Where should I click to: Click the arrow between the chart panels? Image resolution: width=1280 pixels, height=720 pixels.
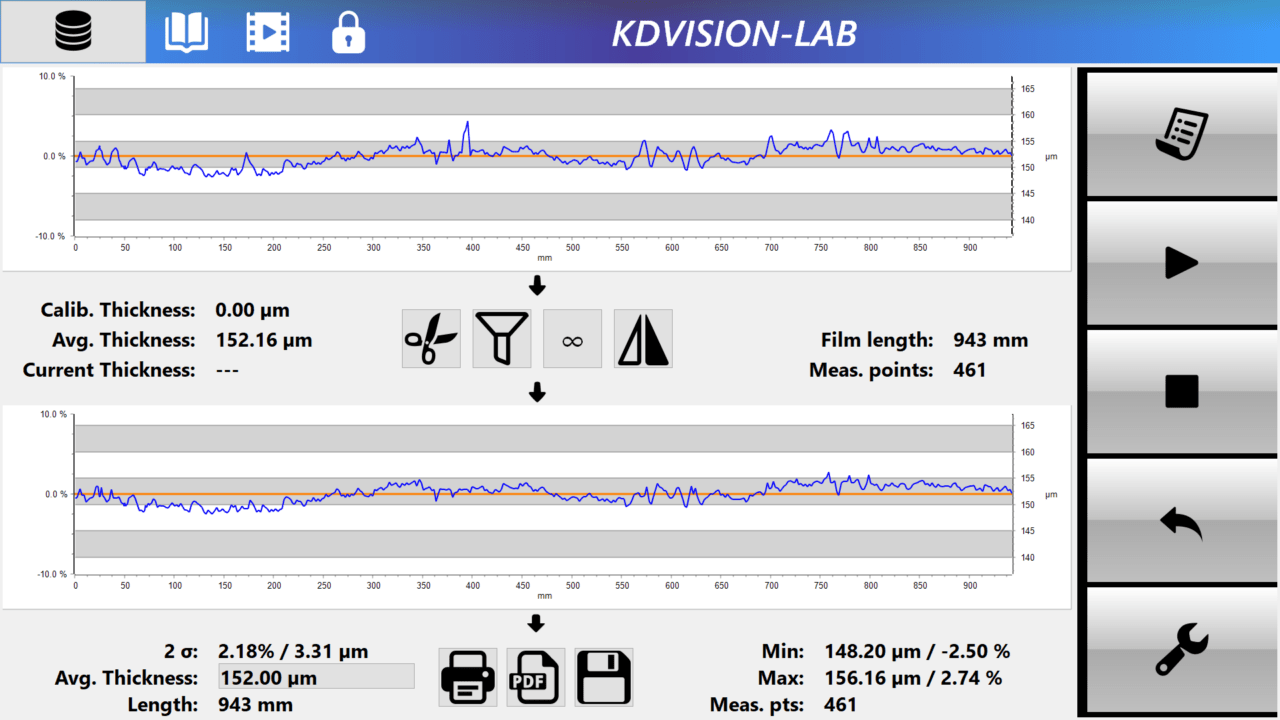pos(537,286)
